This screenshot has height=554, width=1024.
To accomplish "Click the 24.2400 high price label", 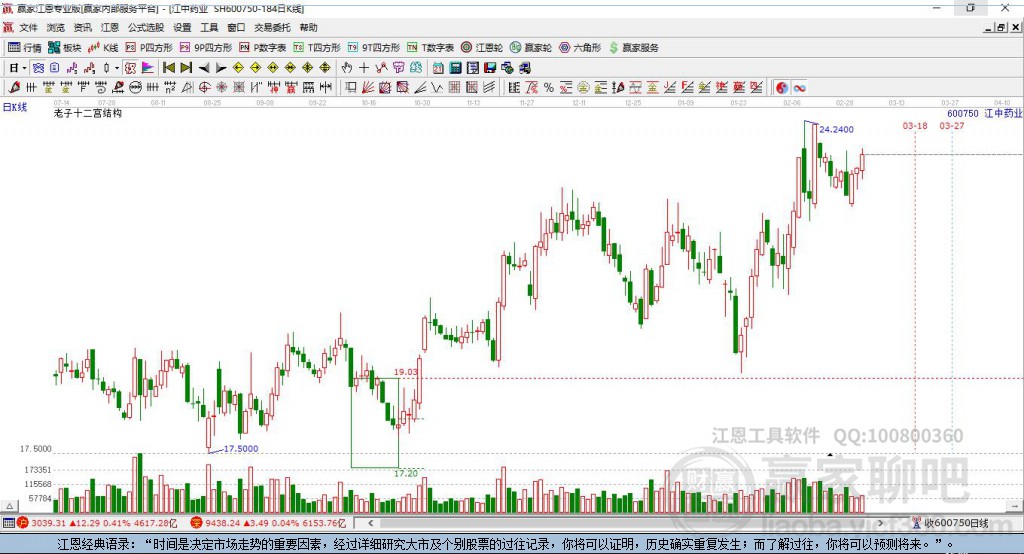I will 836,129.
